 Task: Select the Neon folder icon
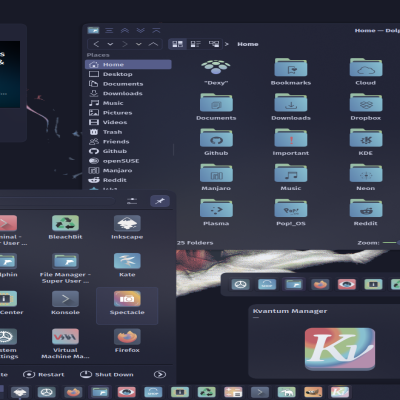(x=366, y=173)
